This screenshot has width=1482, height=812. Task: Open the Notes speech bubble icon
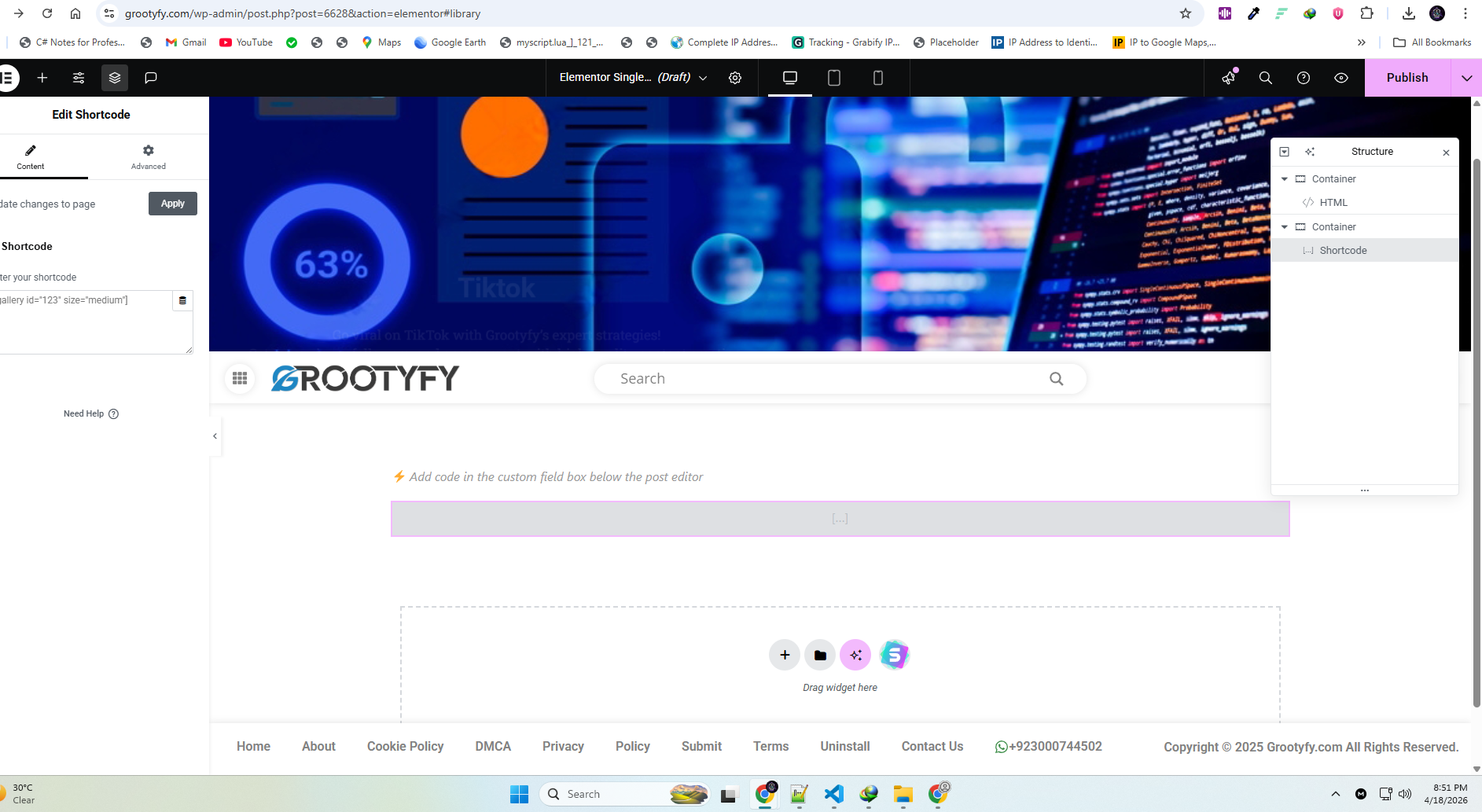coord(151,78)
